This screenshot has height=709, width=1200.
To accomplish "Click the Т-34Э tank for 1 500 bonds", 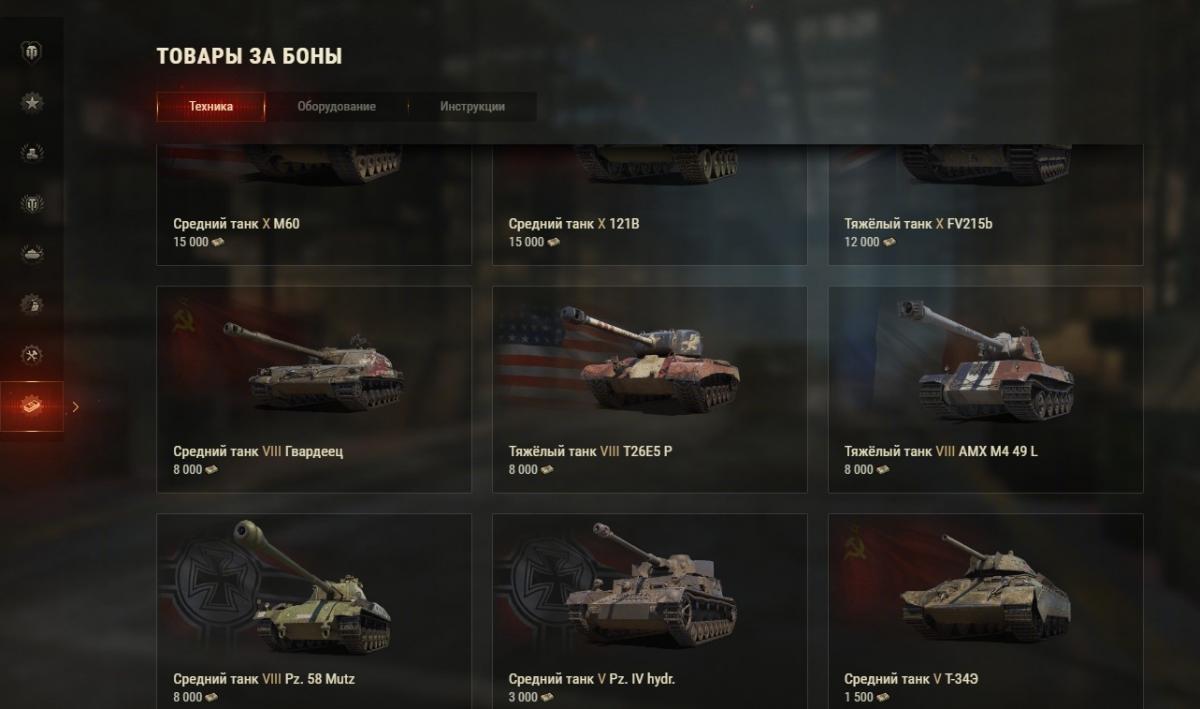I will 985,611.
